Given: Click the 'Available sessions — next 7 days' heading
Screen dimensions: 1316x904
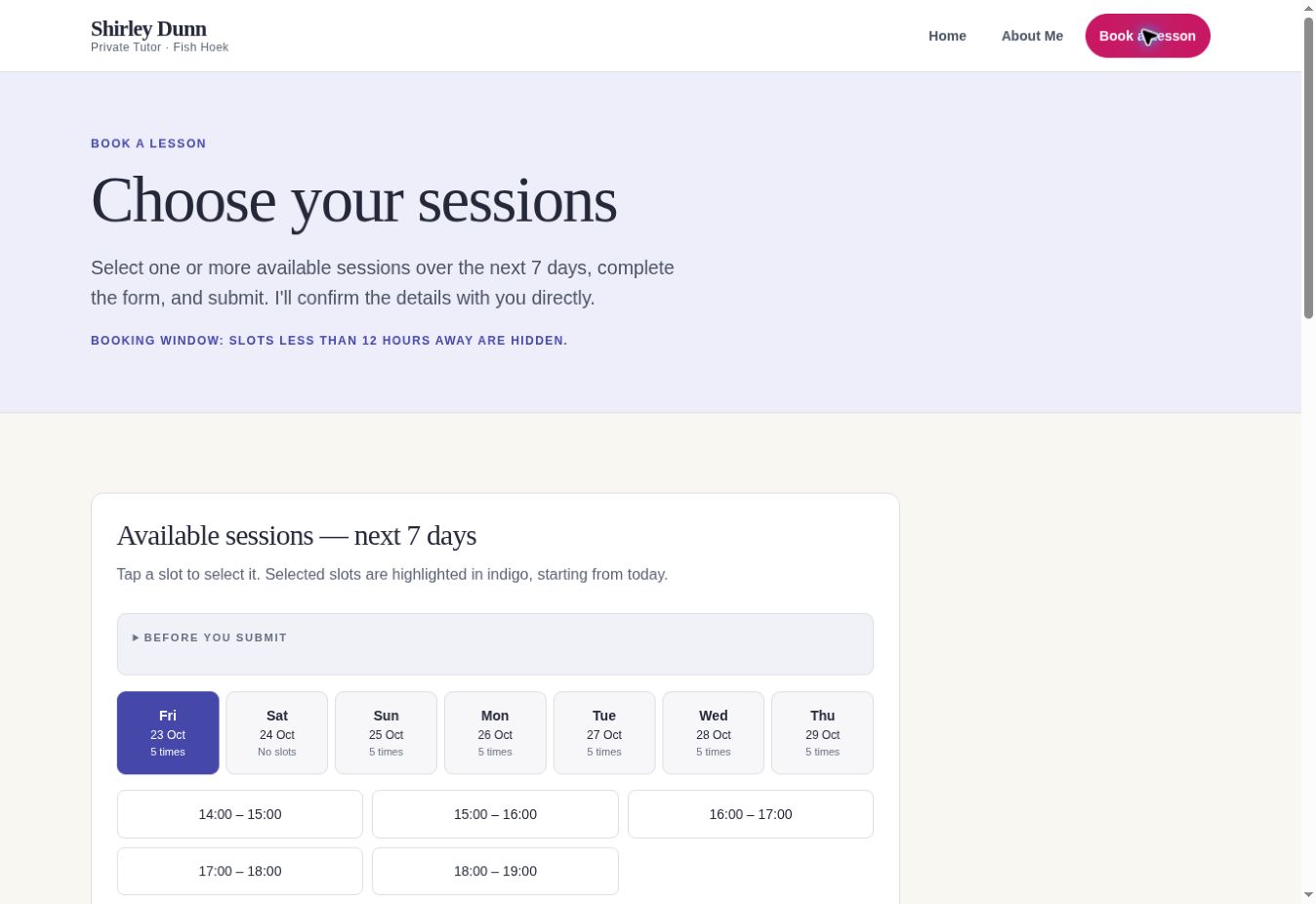Looking at the screenshot, I should [297, 536].
